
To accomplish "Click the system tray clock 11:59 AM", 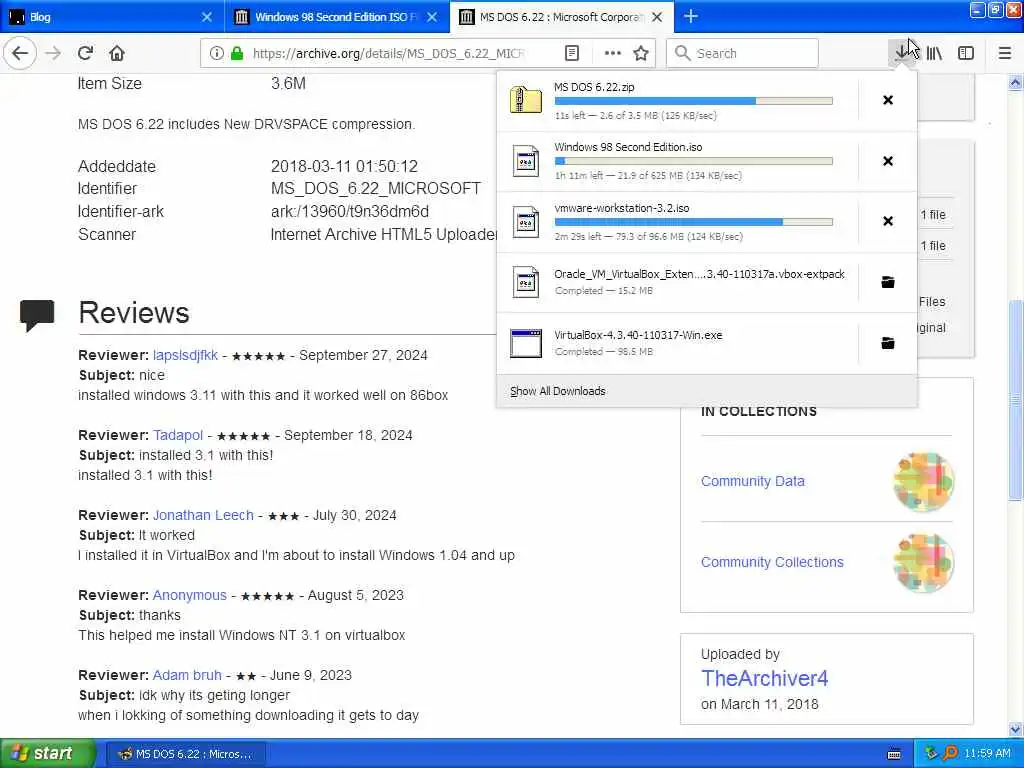I will (987, 754).
